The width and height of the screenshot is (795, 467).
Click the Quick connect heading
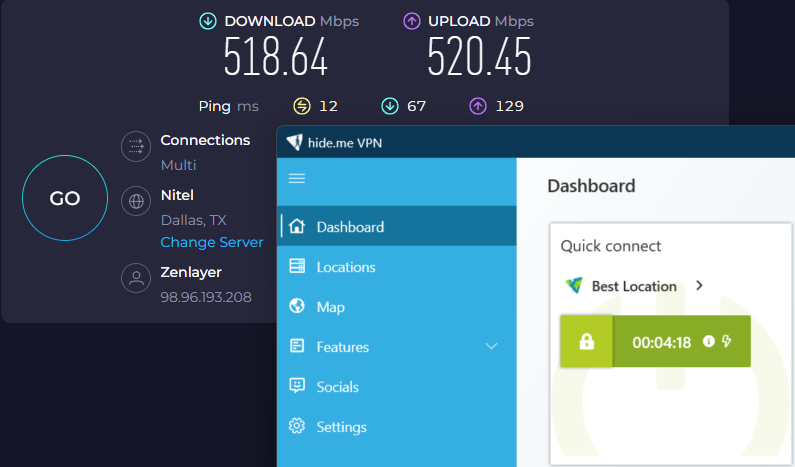click(x=611, y=246)
